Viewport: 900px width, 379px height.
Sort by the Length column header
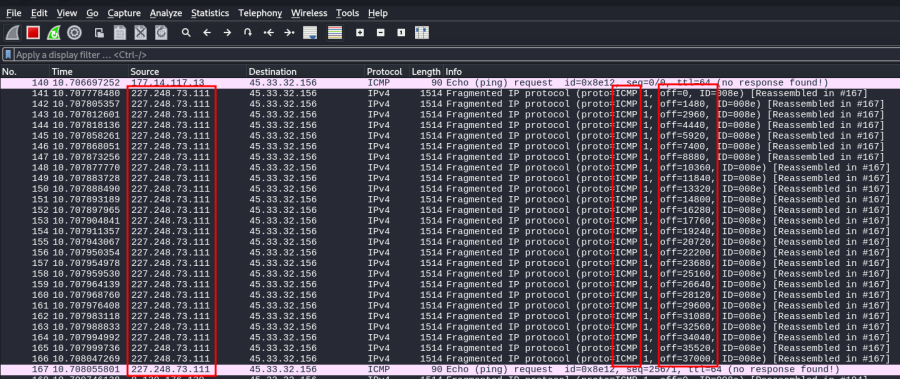[426, 72]
